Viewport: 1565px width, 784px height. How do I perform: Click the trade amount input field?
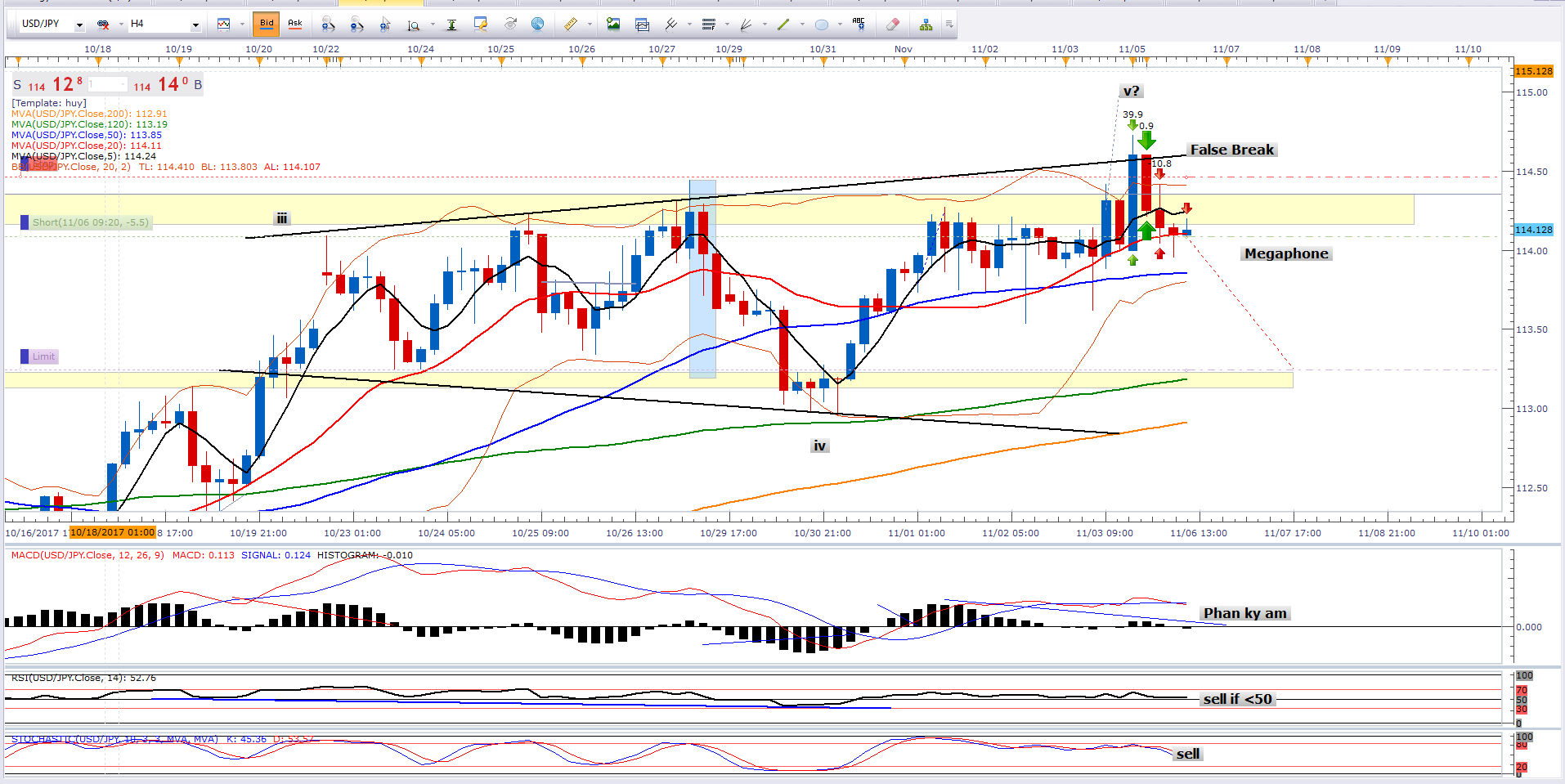(x=108, y=85)
